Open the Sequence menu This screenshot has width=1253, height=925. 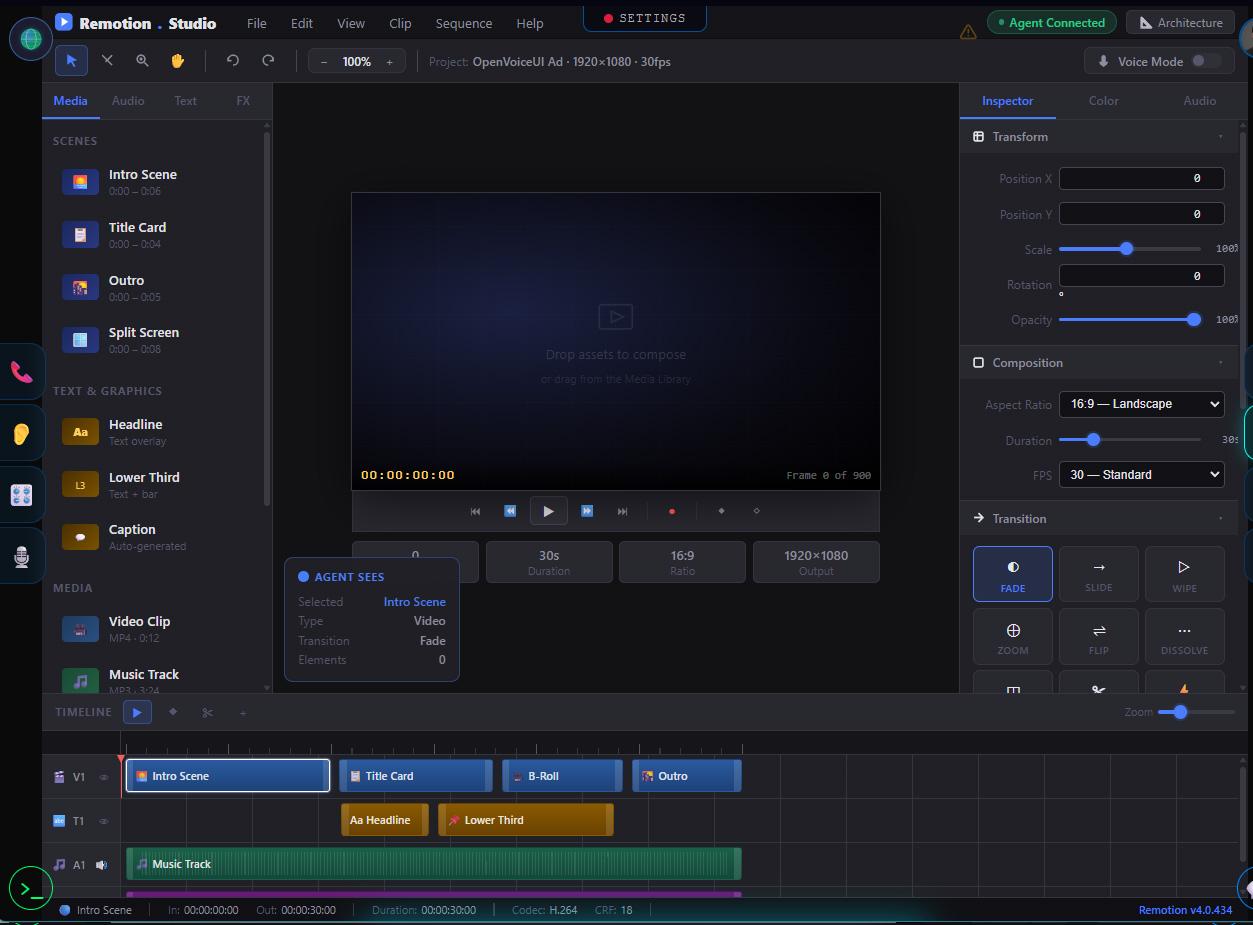point(463,22)
